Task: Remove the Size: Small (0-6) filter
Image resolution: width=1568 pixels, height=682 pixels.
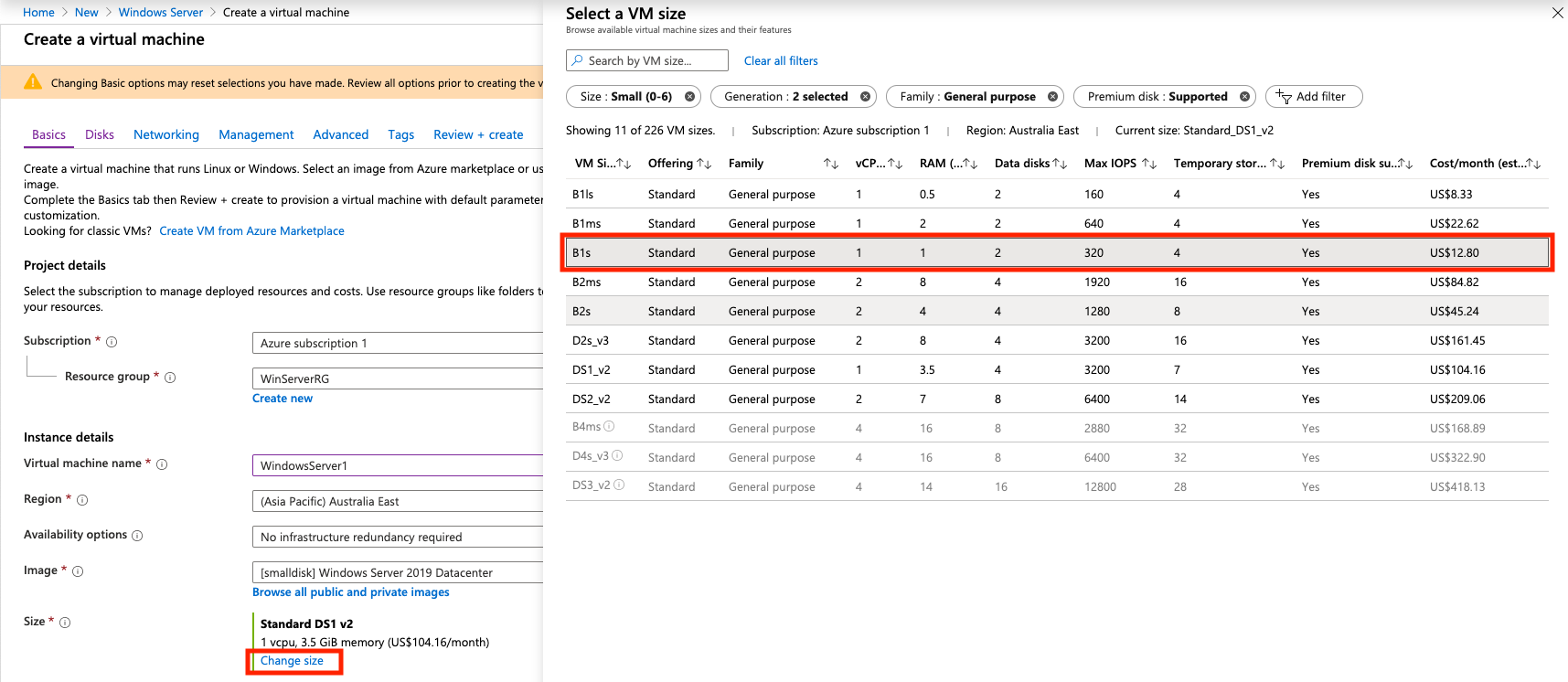Action: pos(689,97)
